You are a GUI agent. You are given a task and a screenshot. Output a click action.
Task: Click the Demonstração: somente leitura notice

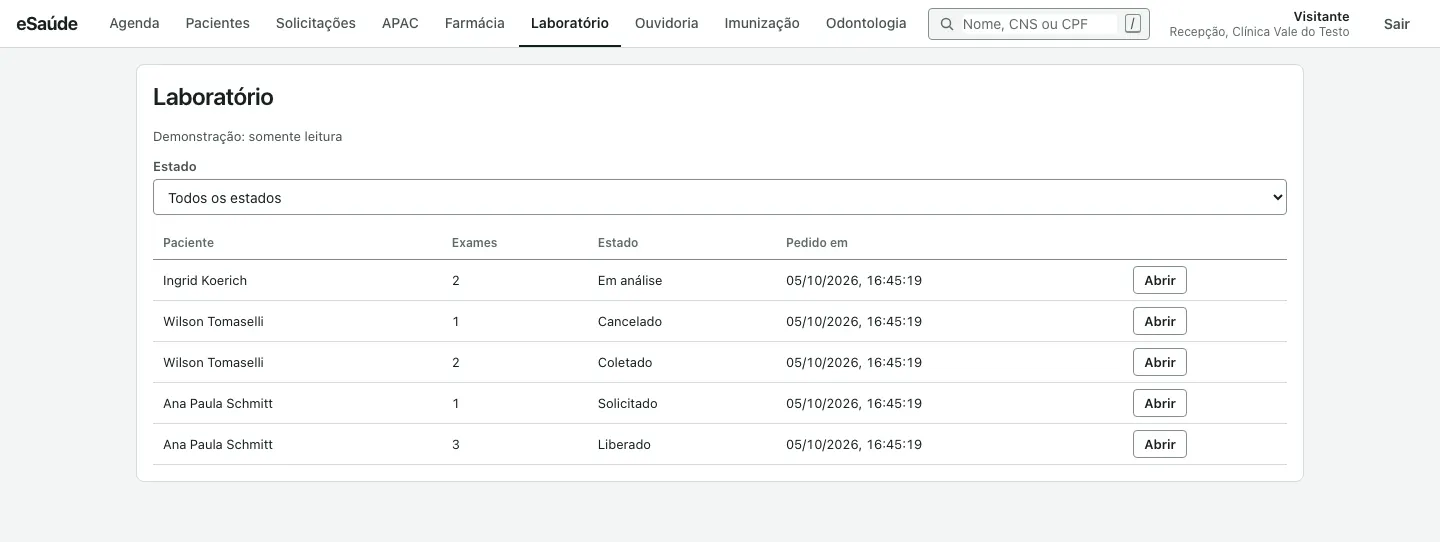(248, 137)
